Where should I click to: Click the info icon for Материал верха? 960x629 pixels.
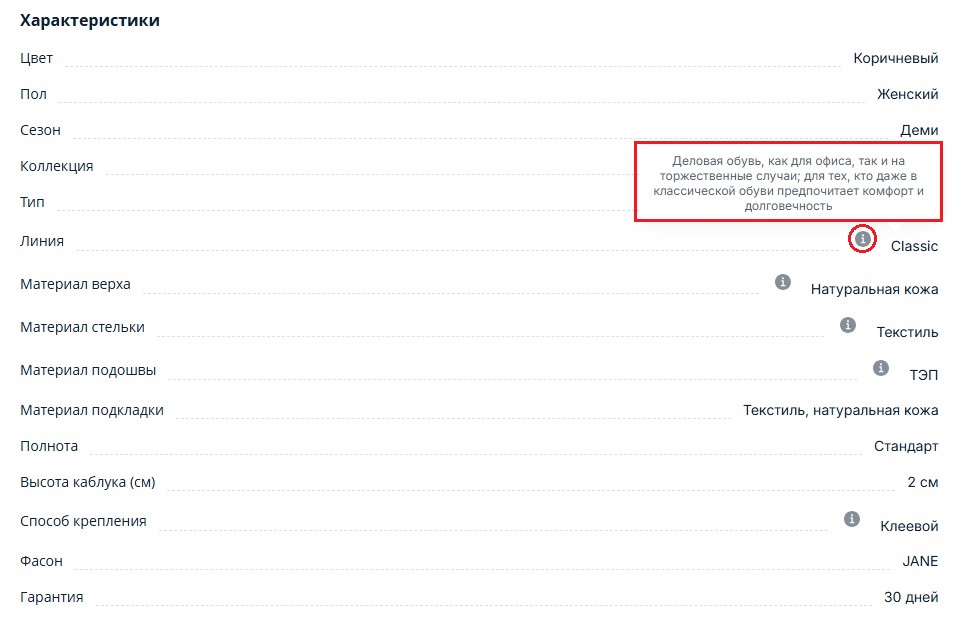click(783, 283)
